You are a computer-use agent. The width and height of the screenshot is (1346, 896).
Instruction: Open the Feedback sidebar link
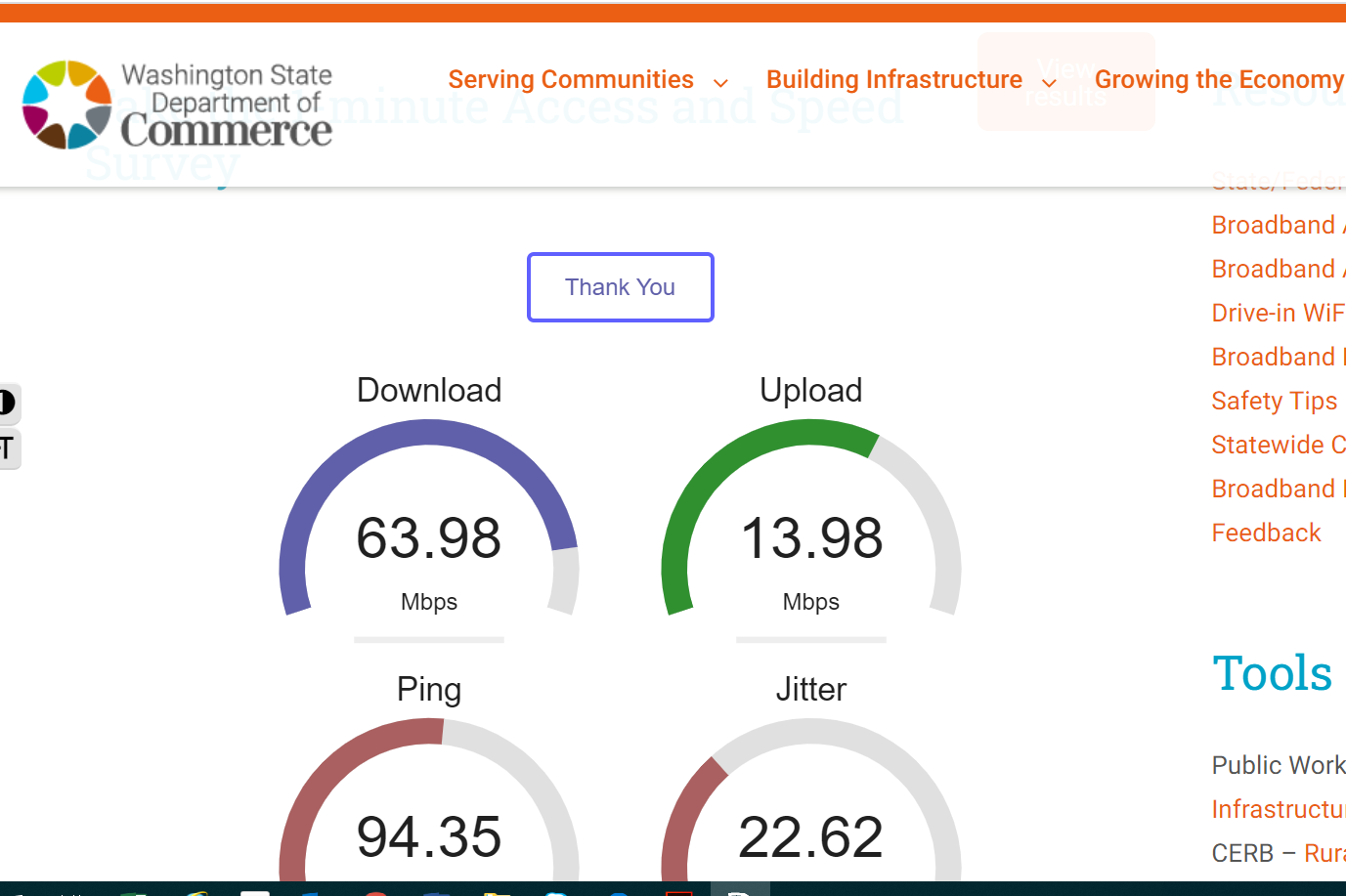pos(1267,533)
